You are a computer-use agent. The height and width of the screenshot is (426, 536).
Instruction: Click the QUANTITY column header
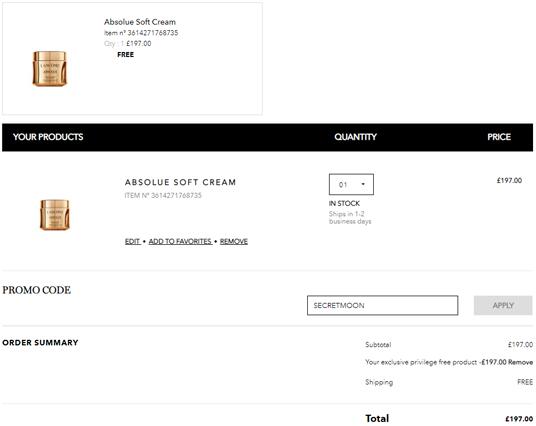click(x=356, y=137)
